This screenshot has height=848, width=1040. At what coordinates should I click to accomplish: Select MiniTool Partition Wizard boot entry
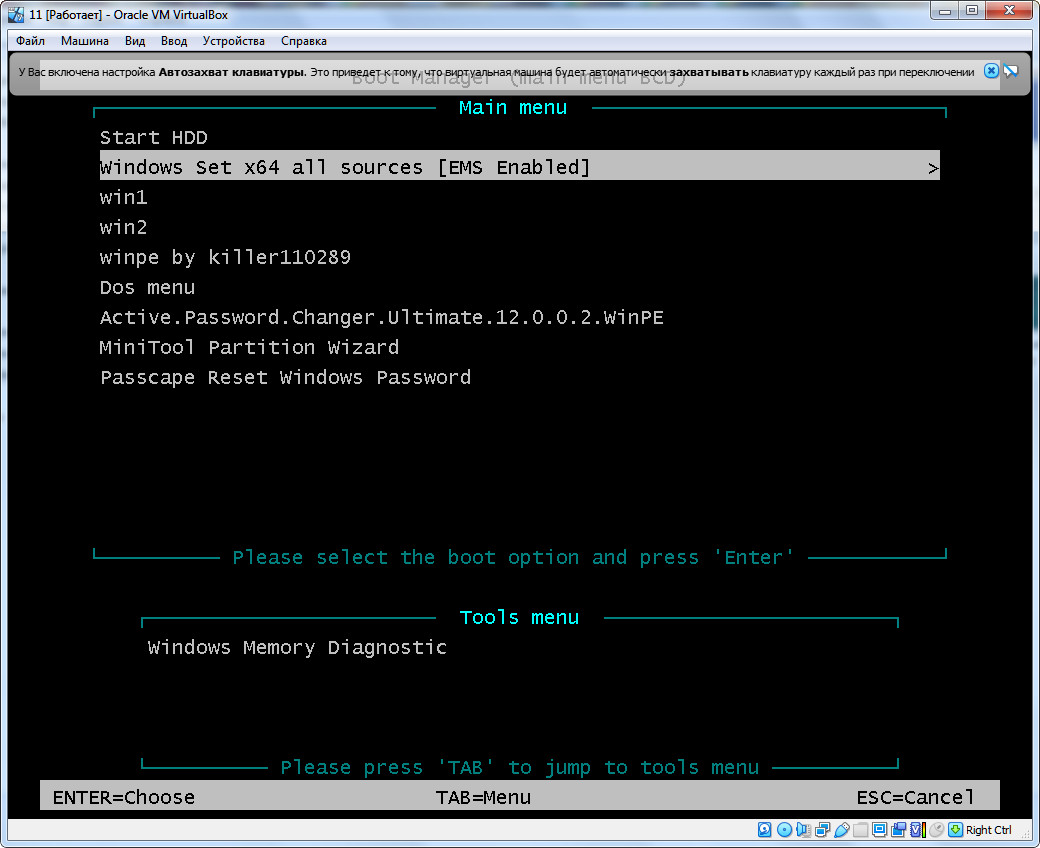tap(249, 348)
